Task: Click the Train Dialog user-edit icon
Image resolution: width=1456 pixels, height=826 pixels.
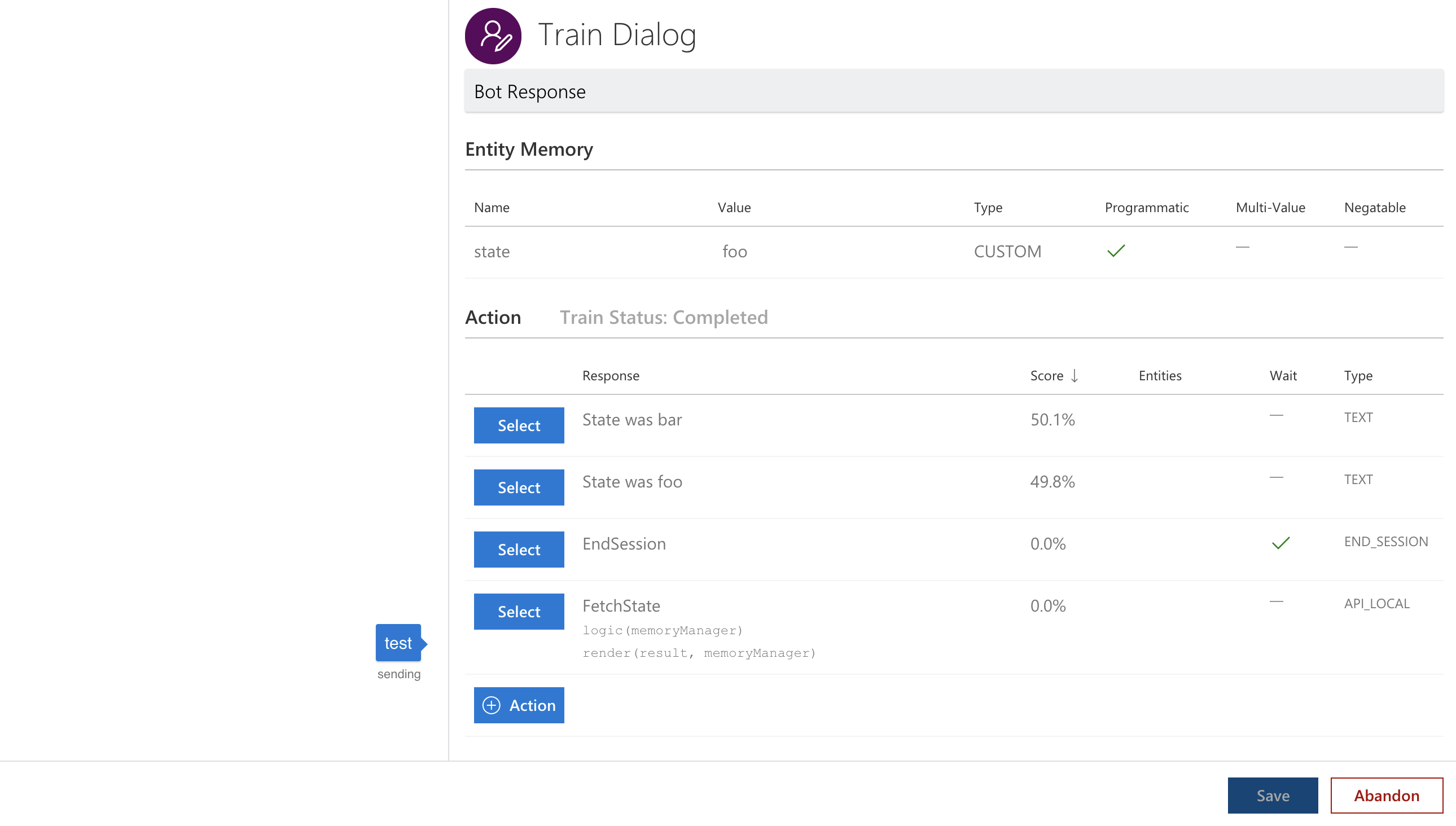Action: [493, 36]
